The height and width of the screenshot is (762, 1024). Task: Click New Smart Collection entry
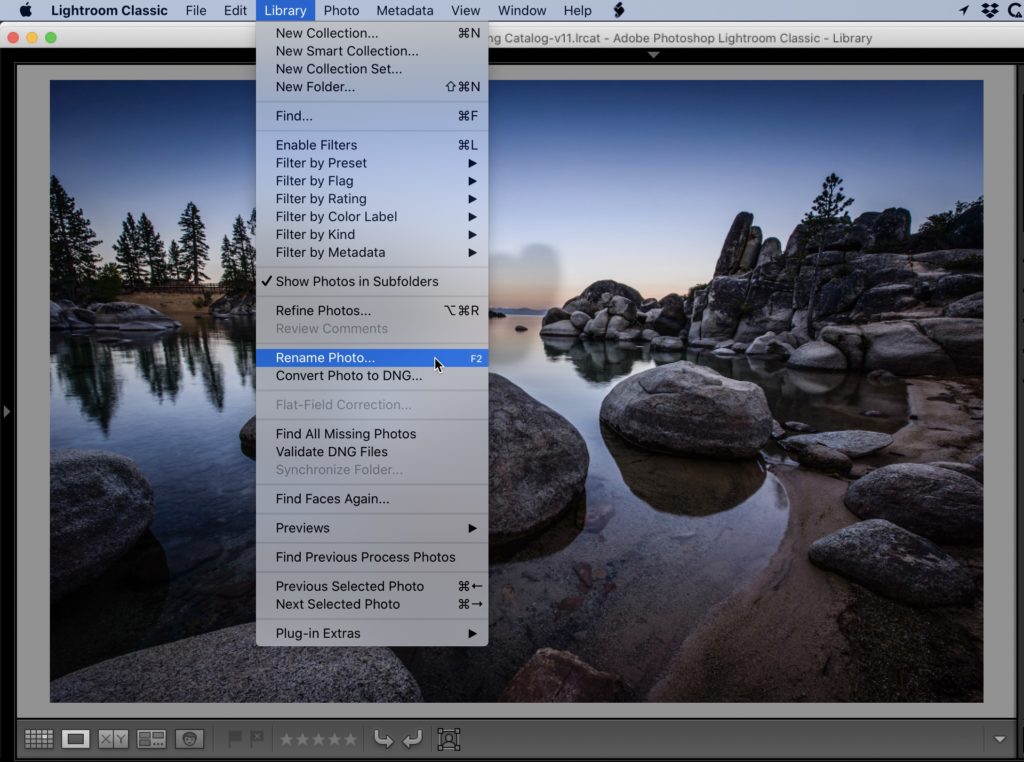[347, 51]
